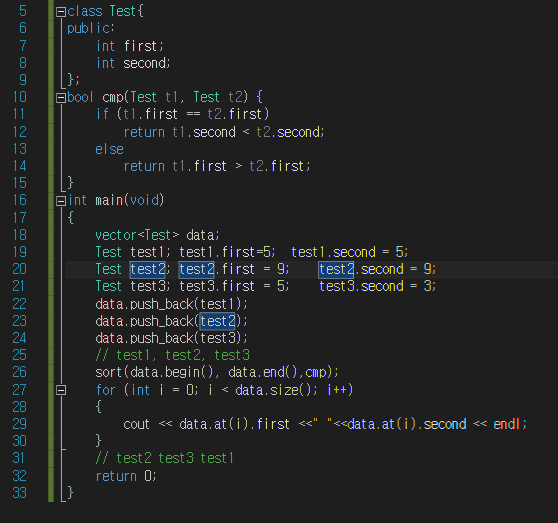Click 'data.push_back(test3);' line

(x=171, y=338)
